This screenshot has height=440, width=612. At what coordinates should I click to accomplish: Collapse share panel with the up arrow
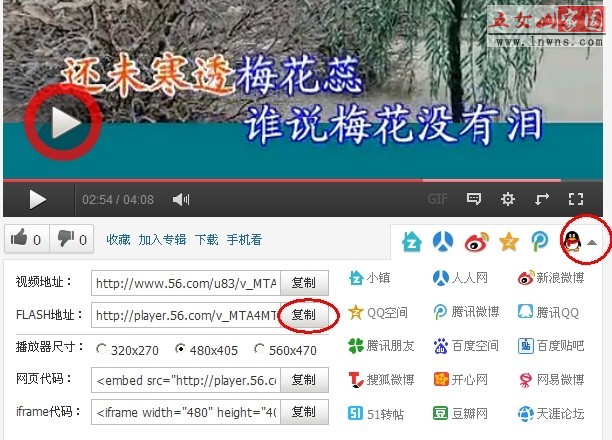592,242
